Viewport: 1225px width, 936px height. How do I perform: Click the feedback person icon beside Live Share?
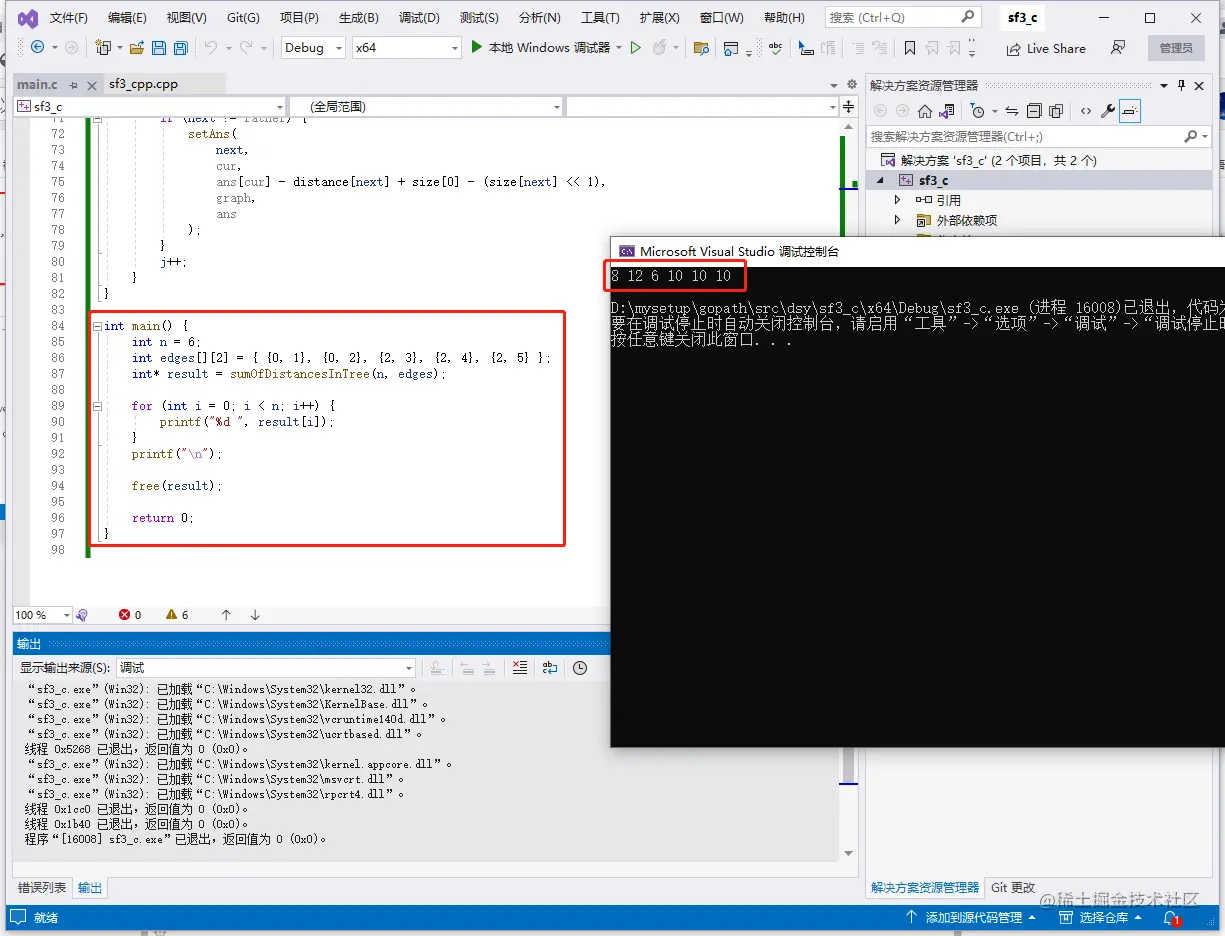1118,47
